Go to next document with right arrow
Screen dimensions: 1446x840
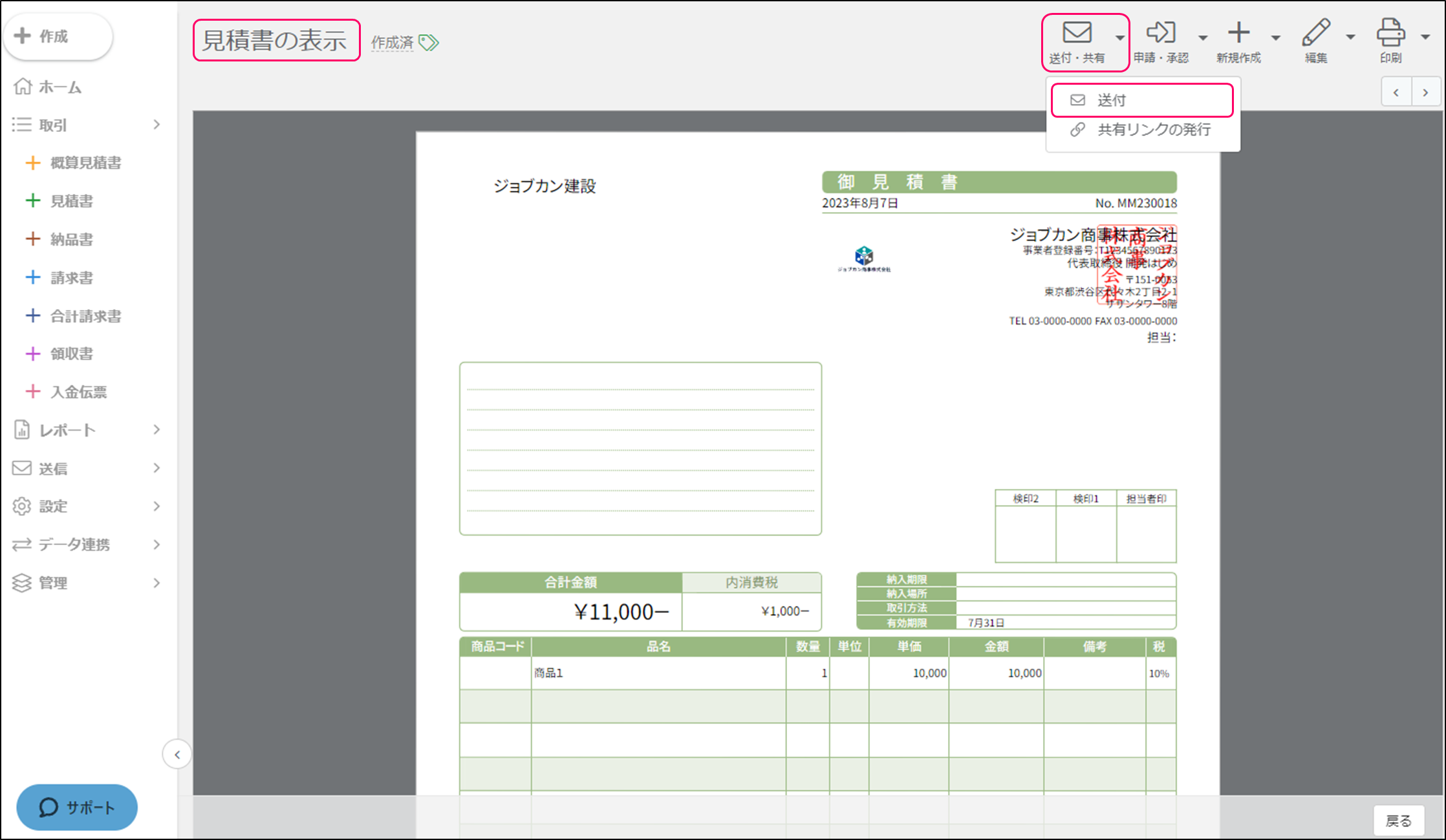(x=1425, y=92)
